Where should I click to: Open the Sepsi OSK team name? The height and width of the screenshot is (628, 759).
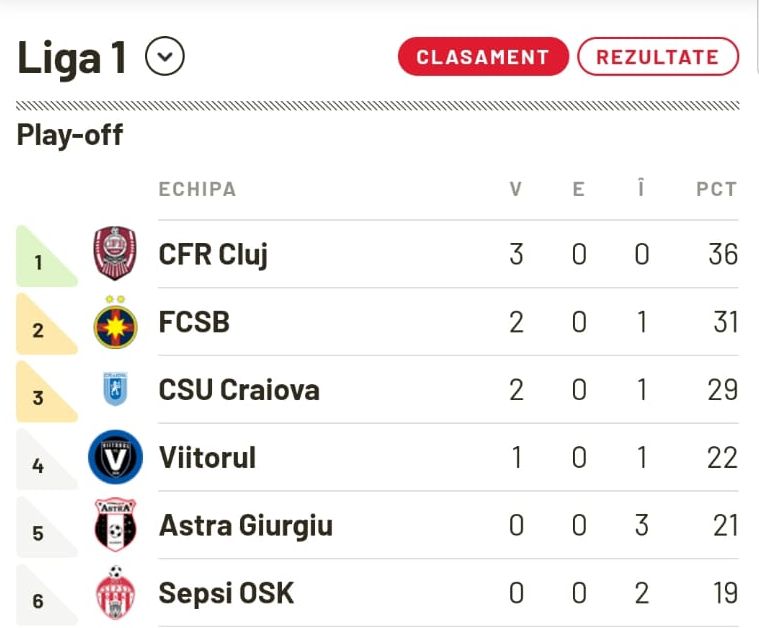point(226,593)
